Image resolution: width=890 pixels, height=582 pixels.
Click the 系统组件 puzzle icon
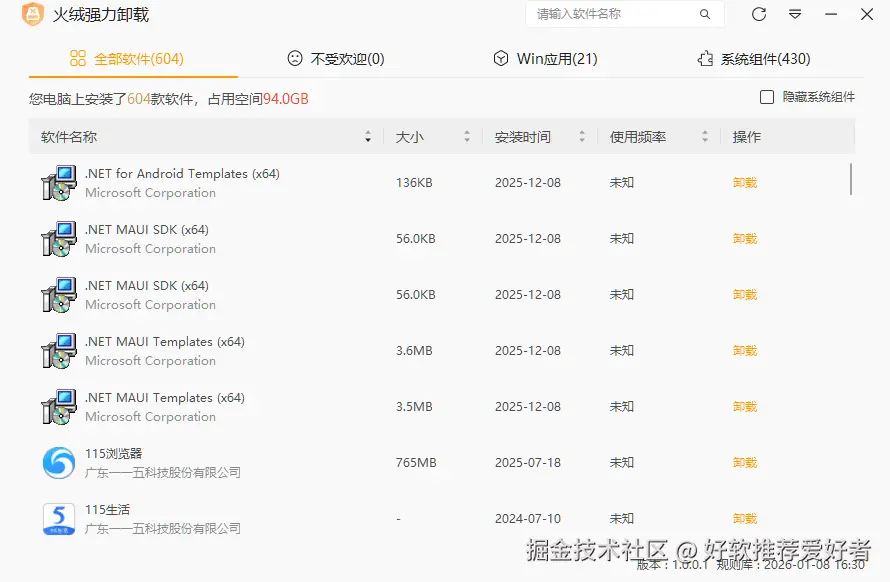pyautogui.click(x=706, y=58)
